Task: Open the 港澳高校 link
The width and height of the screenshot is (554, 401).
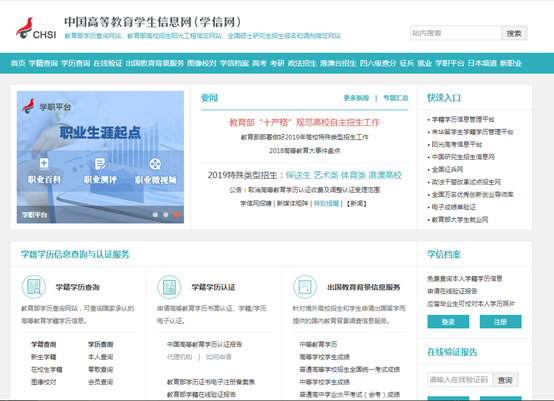Action: (385, 175)
